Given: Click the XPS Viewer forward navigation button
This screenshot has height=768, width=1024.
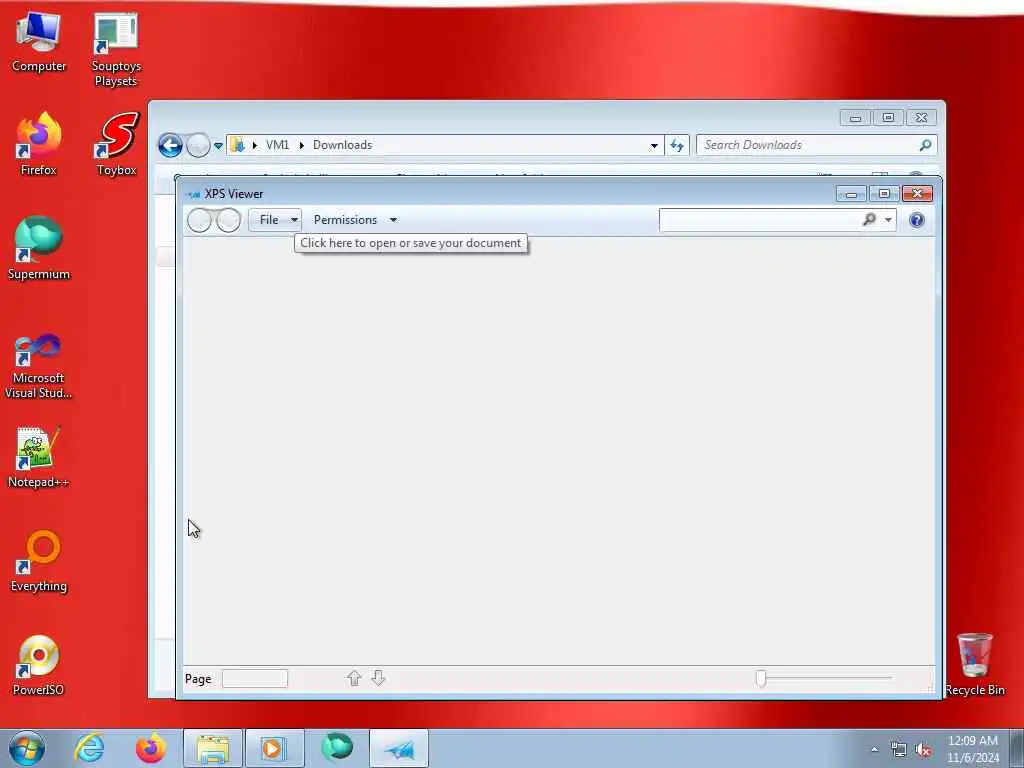Looking at the screenshot, I should tap(228, 220).
